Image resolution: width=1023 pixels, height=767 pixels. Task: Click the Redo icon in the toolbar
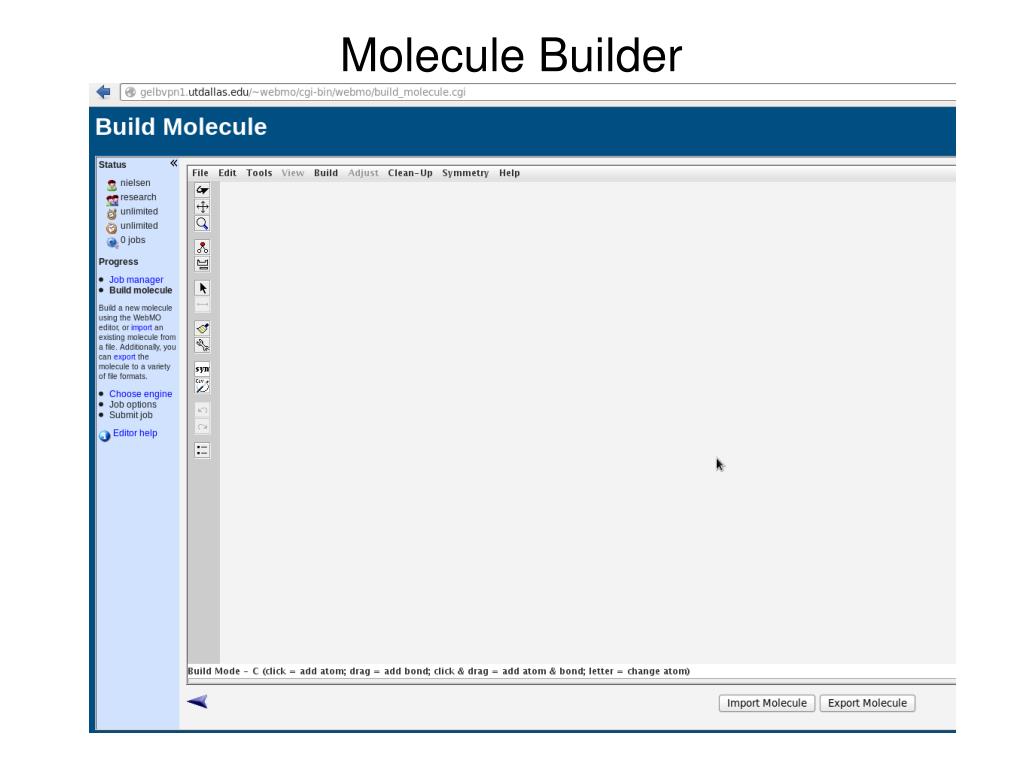coord(202,427)
